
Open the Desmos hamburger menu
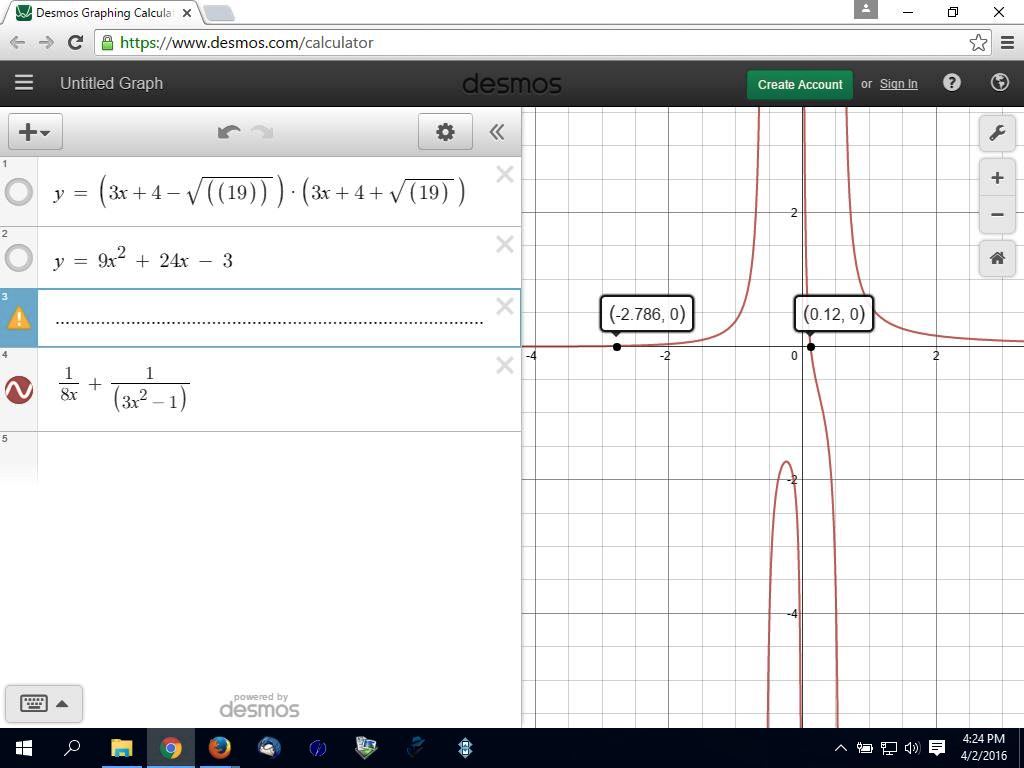click(x=24, y=83)
